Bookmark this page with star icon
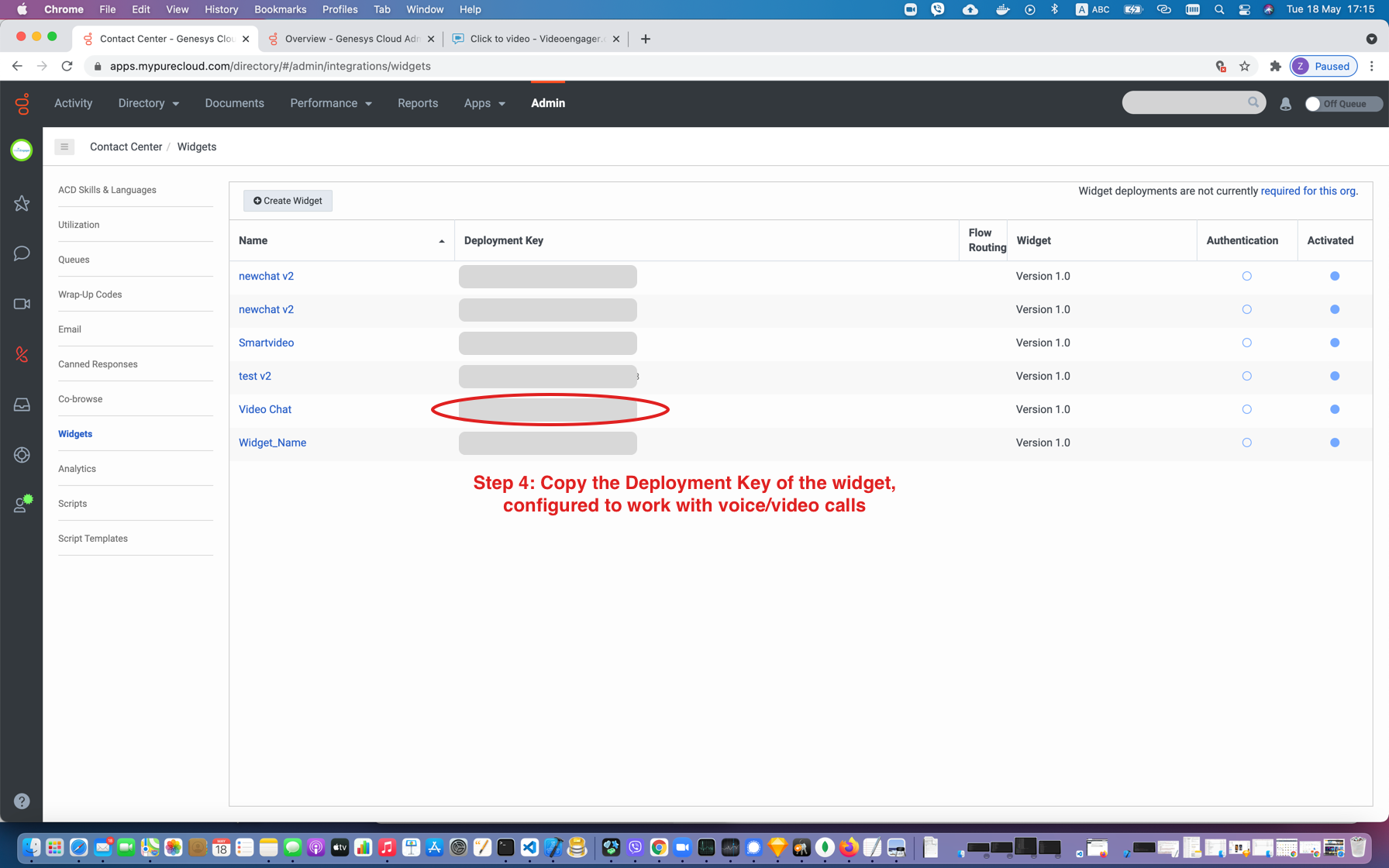 coord(1245,66)
